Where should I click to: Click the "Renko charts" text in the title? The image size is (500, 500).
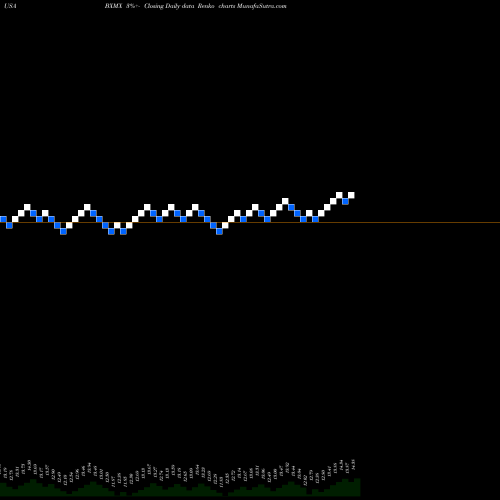coord(216,6)
